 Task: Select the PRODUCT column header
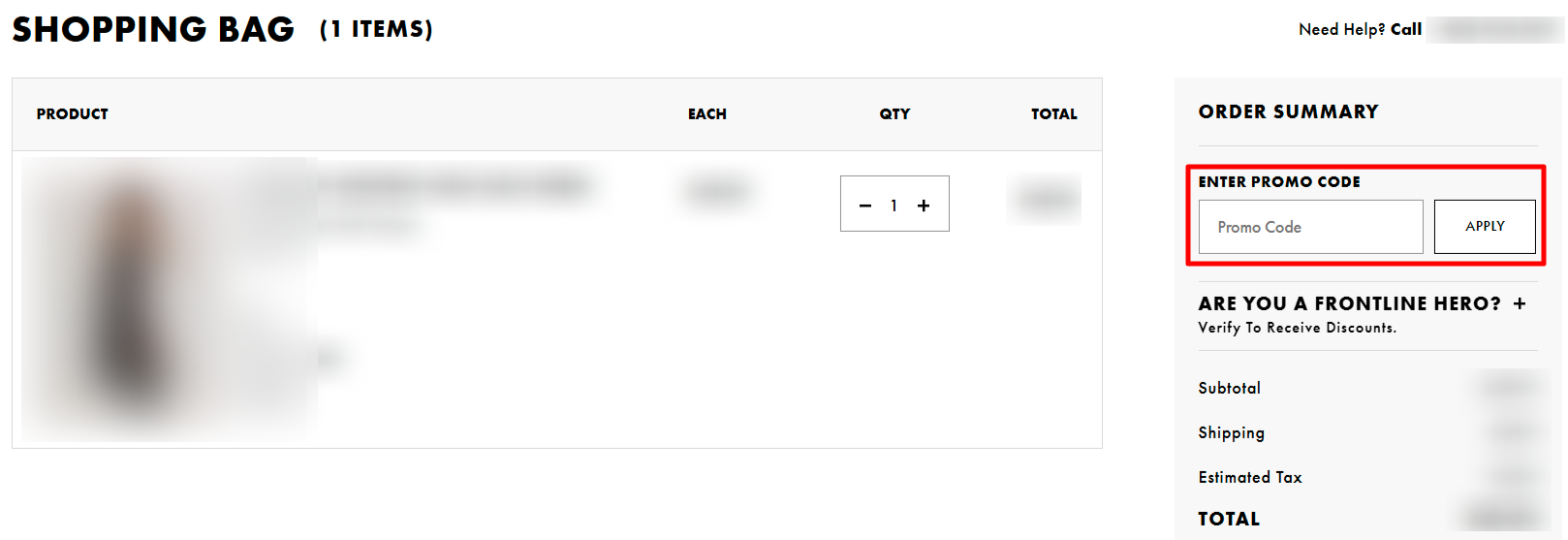(x=73, y=114)
